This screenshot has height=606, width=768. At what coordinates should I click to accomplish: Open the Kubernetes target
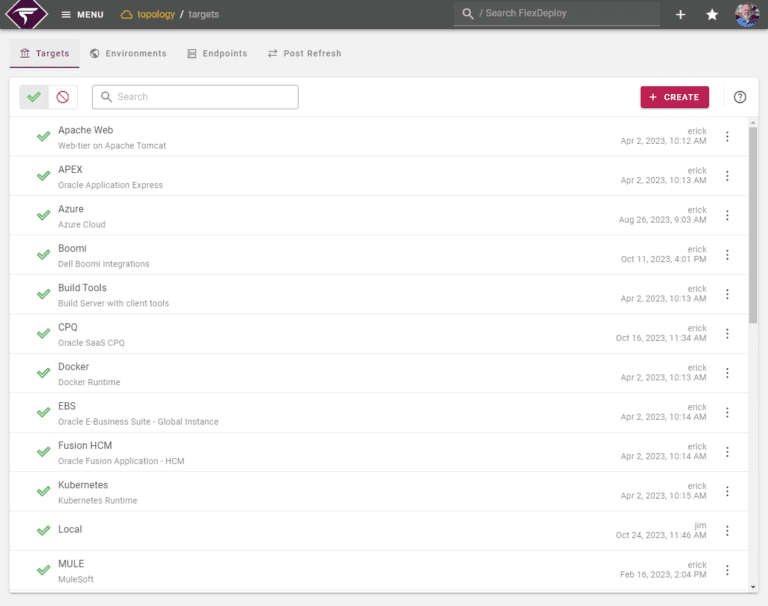[83, 485]
